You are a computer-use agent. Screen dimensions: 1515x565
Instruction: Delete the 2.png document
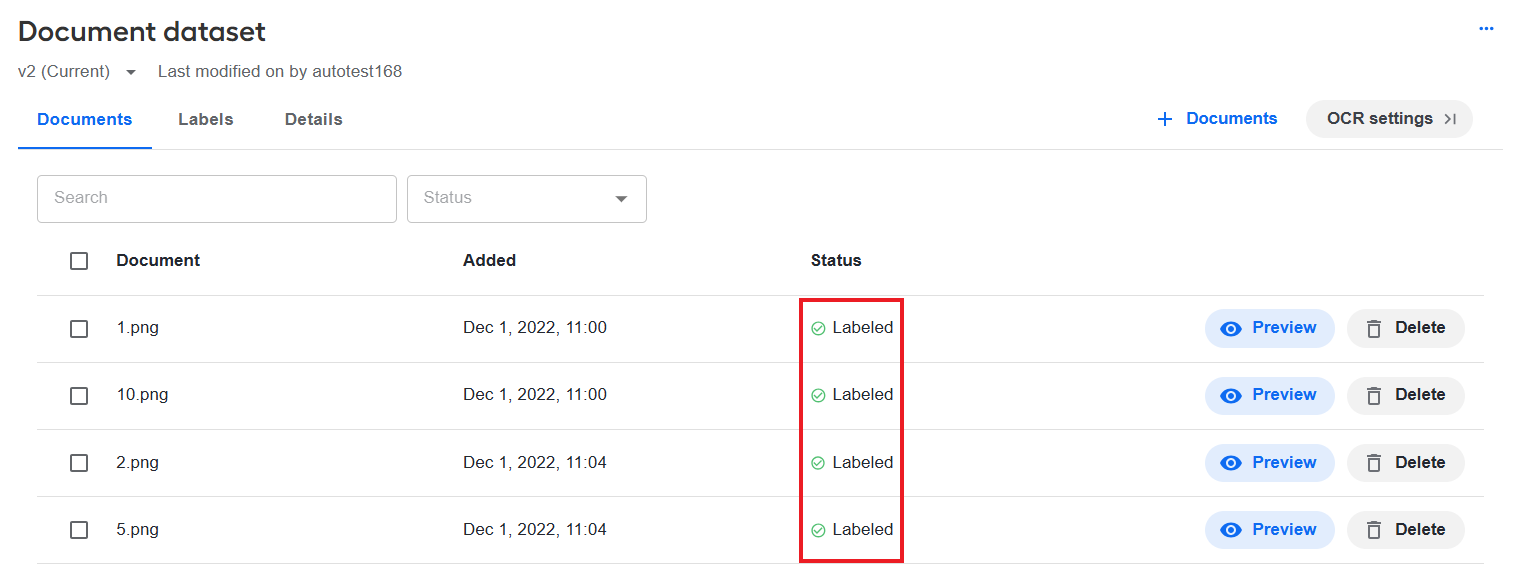pyautogui.click(x=1405, y=463)
